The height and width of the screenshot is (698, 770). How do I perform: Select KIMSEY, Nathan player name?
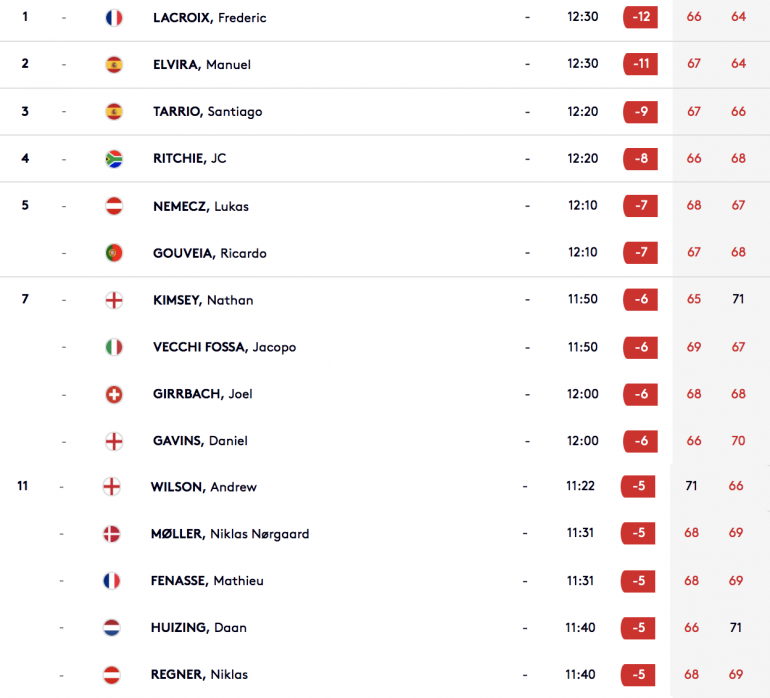203,300
